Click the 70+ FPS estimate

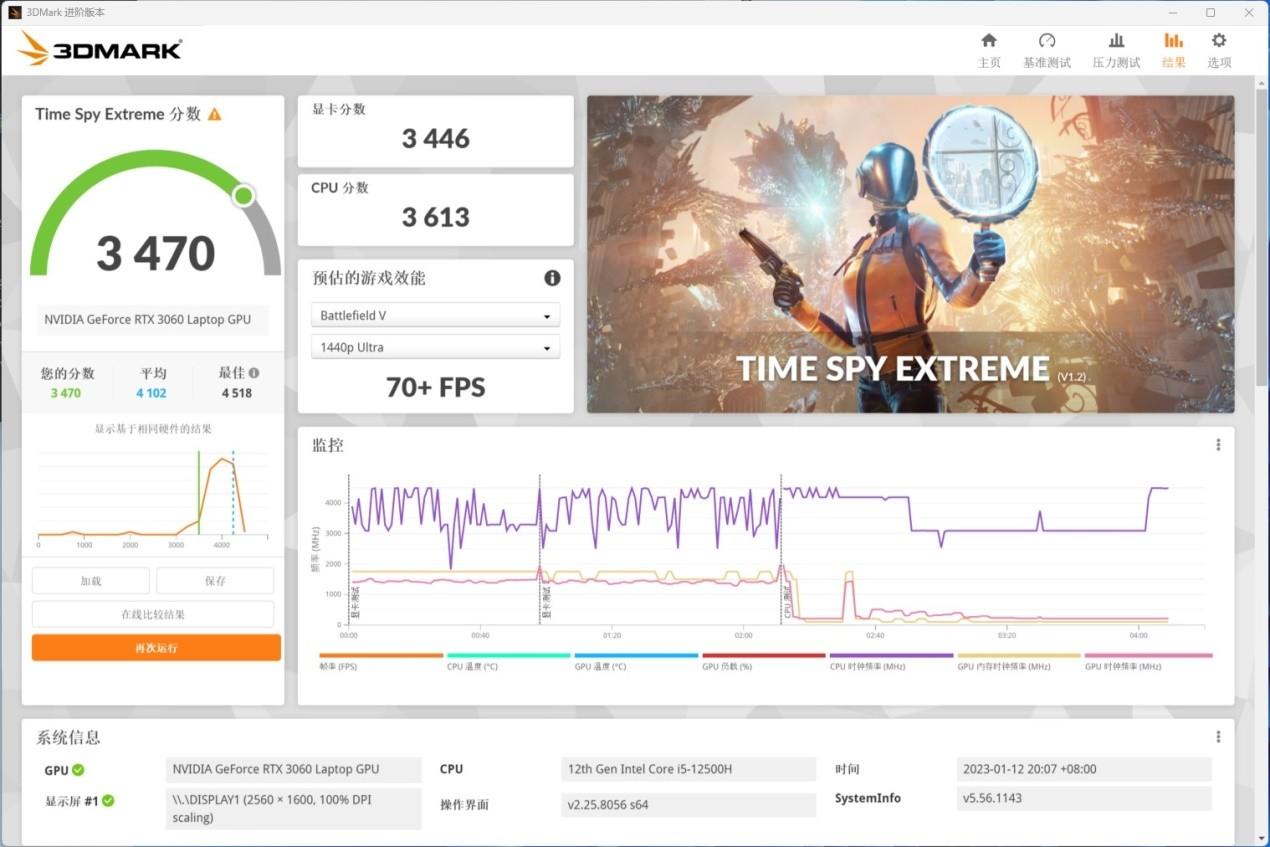(435, 388)
